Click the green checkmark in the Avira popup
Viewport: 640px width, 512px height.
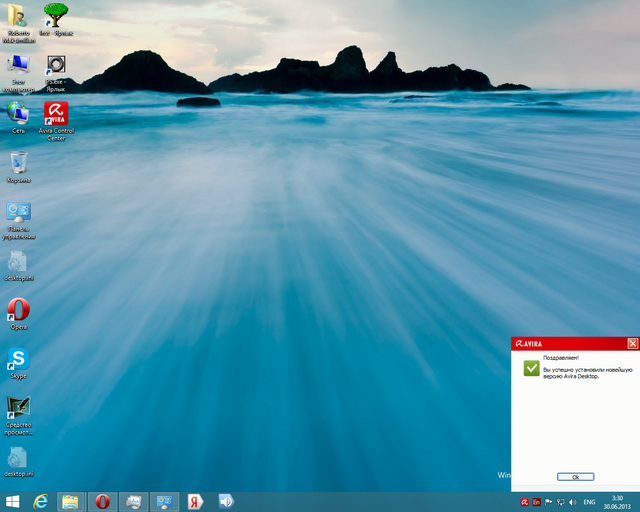531,368
